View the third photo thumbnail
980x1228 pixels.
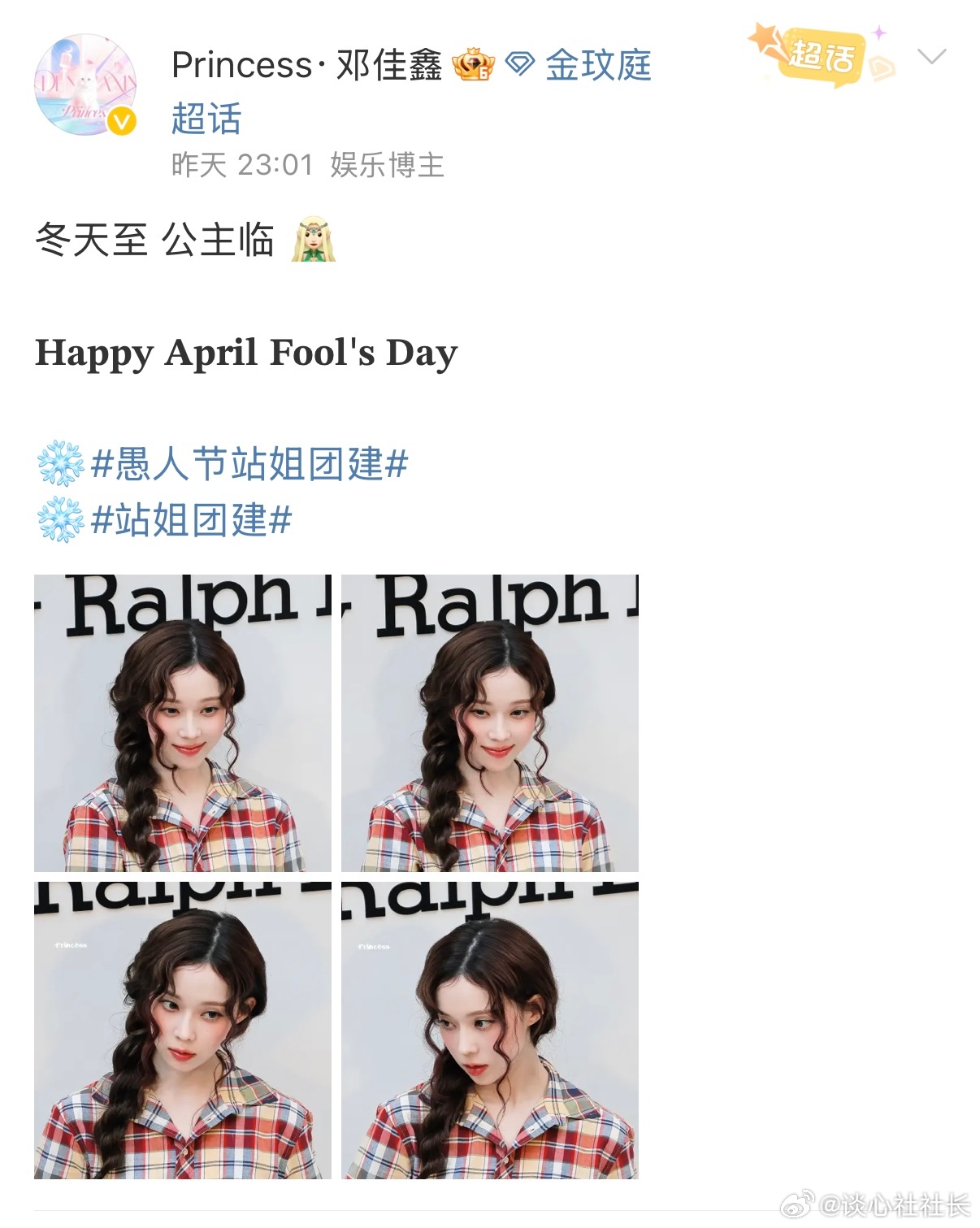tap(183, 1031)
